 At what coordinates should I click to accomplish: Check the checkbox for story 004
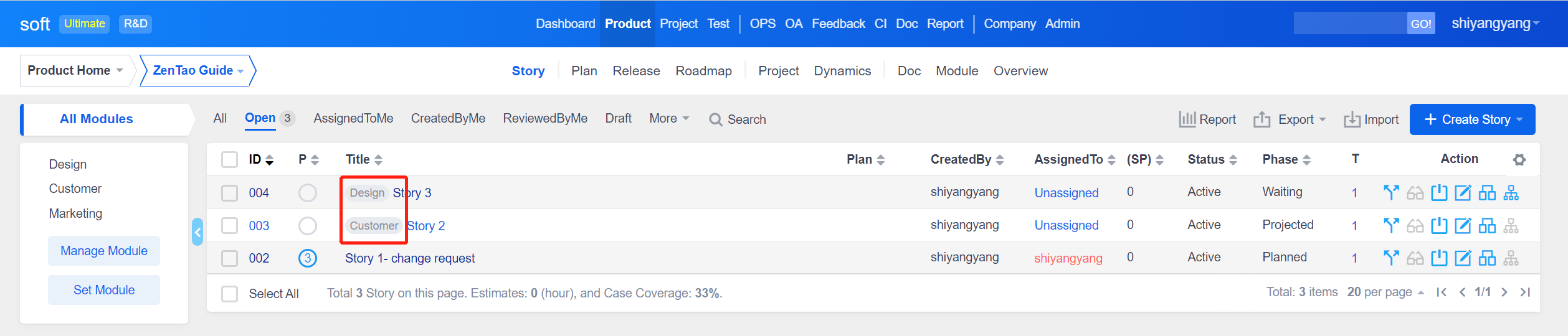click(x=230, y=193)
